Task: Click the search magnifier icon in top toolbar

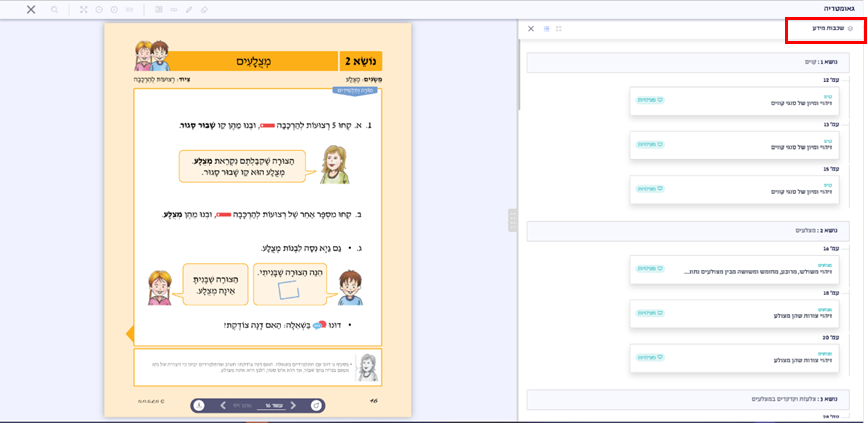Action: pyautogui.click(x=54, y=9)
